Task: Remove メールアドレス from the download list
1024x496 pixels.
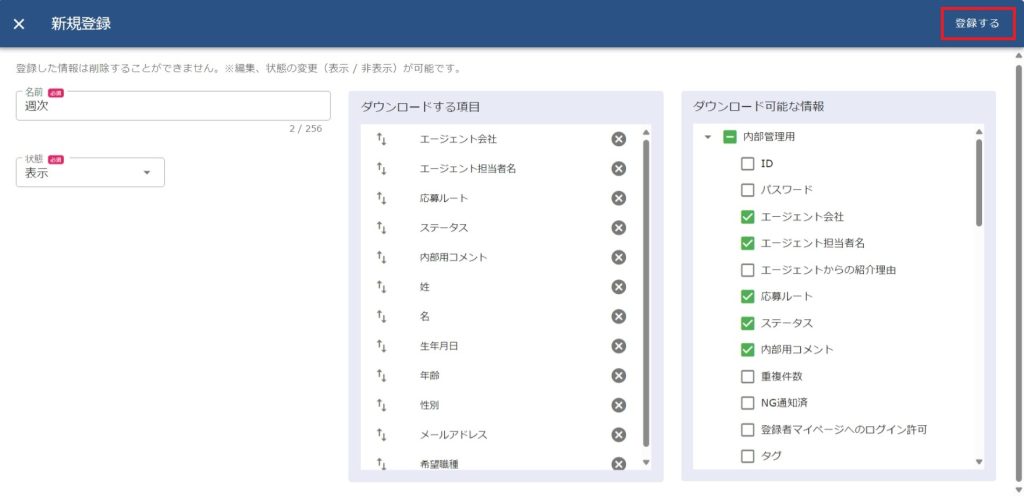Action: (618, 435)
